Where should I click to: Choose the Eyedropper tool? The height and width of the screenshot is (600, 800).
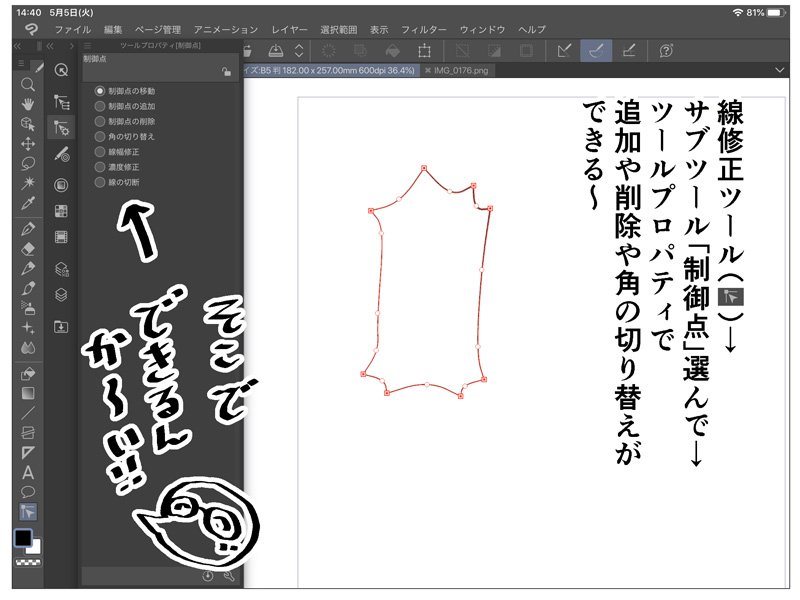pyautogui.click(x=28, y=203)
